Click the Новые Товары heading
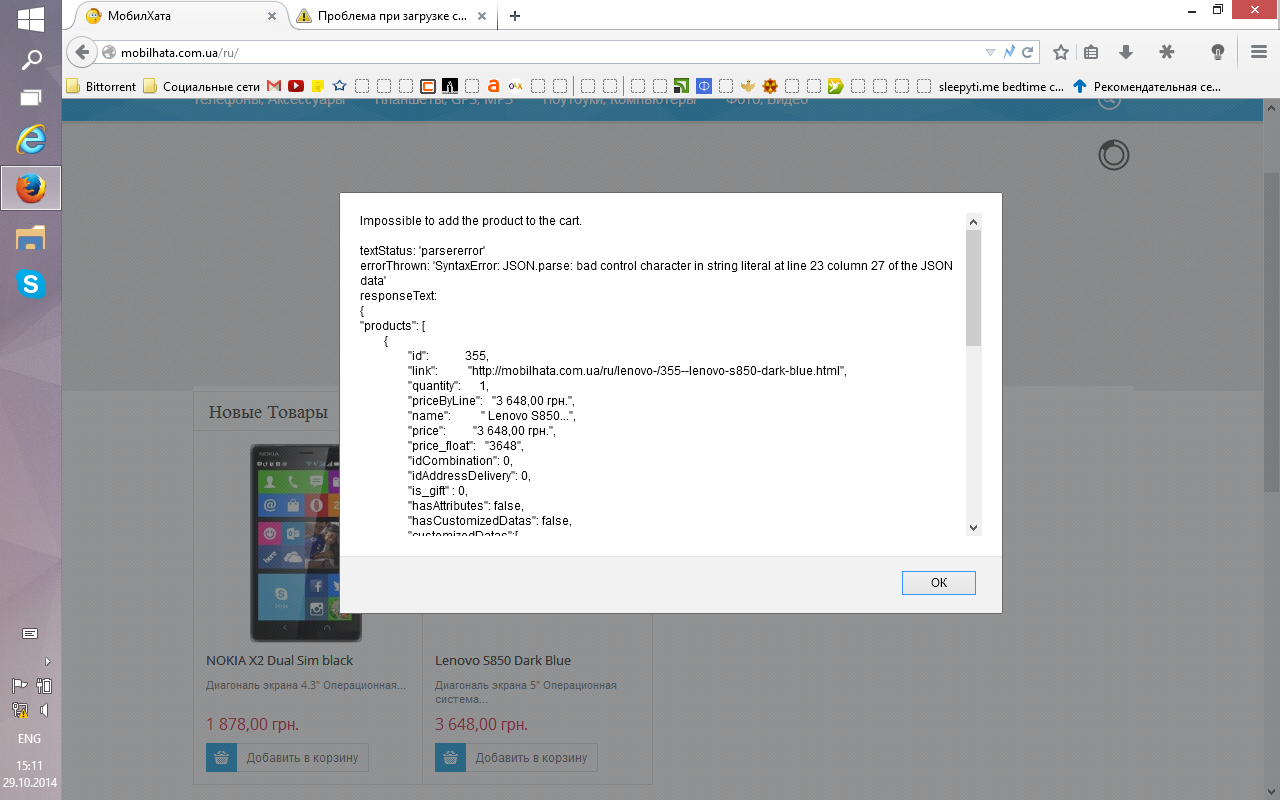 268,412
